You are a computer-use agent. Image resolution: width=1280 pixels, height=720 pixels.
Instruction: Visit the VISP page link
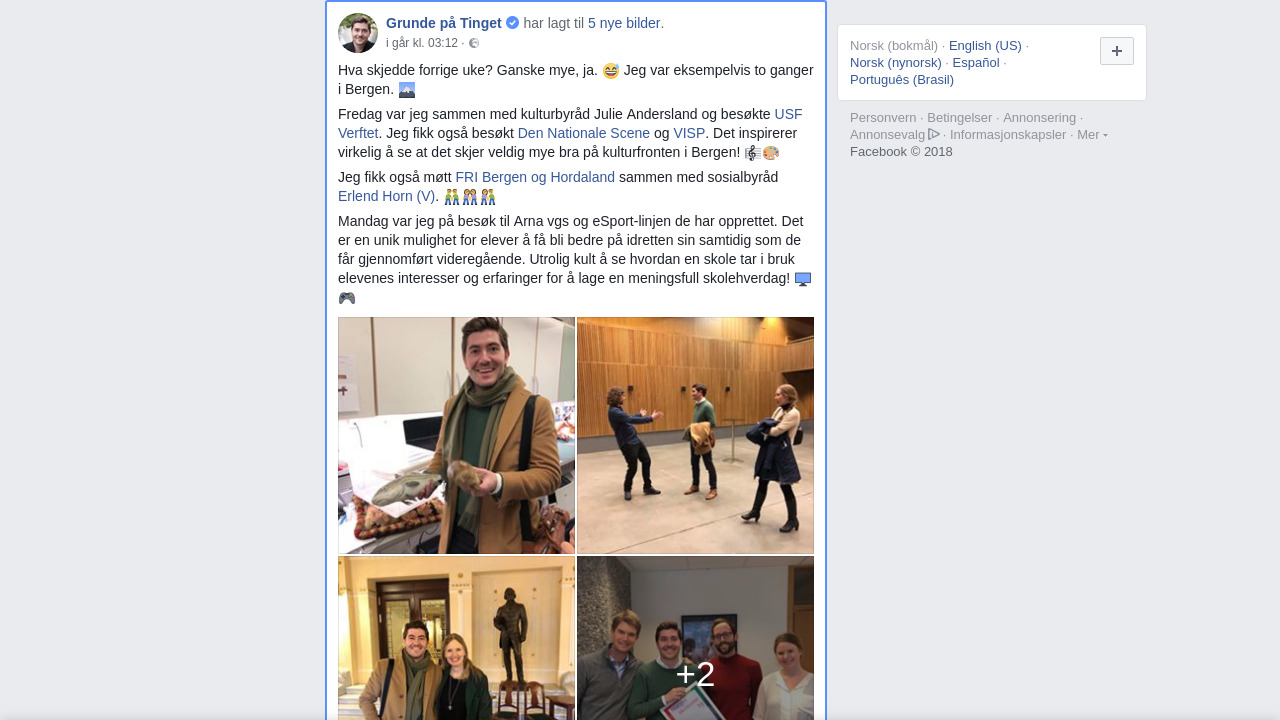[689, 133]
